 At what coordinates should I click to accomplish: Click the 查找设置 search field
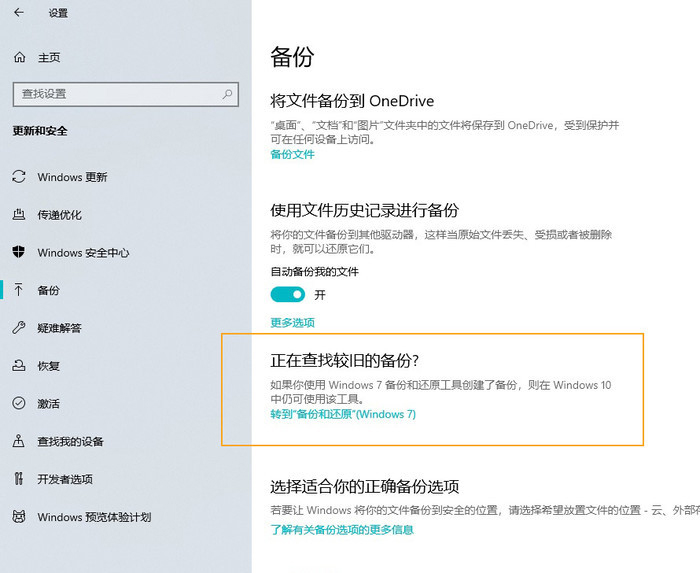pyautogui.click(x=115, y=94)
